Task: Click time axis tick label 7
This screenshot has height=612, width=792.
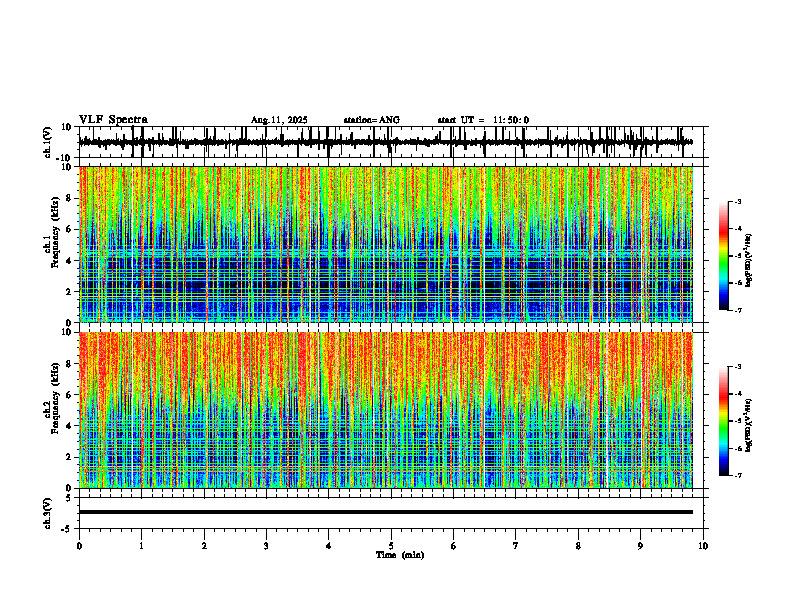Action: click(516, 546)
